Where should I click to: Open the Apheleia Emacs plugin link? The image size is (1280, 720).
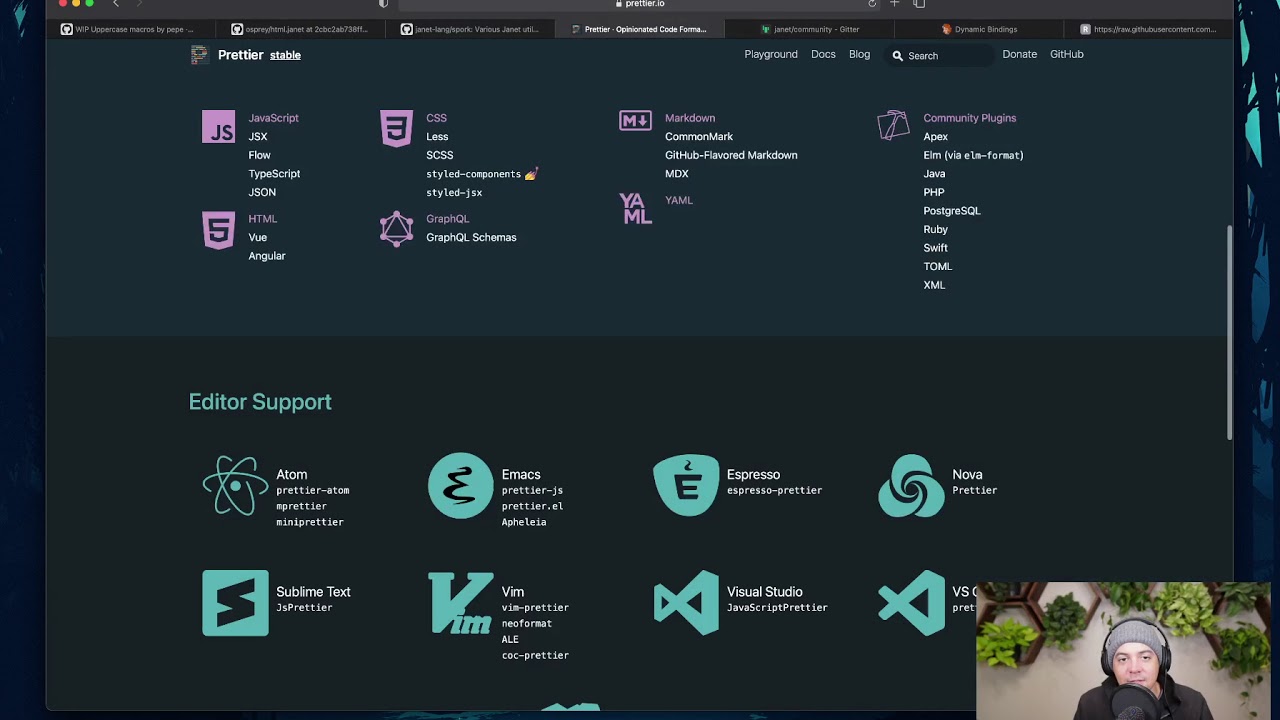point(524,522)
